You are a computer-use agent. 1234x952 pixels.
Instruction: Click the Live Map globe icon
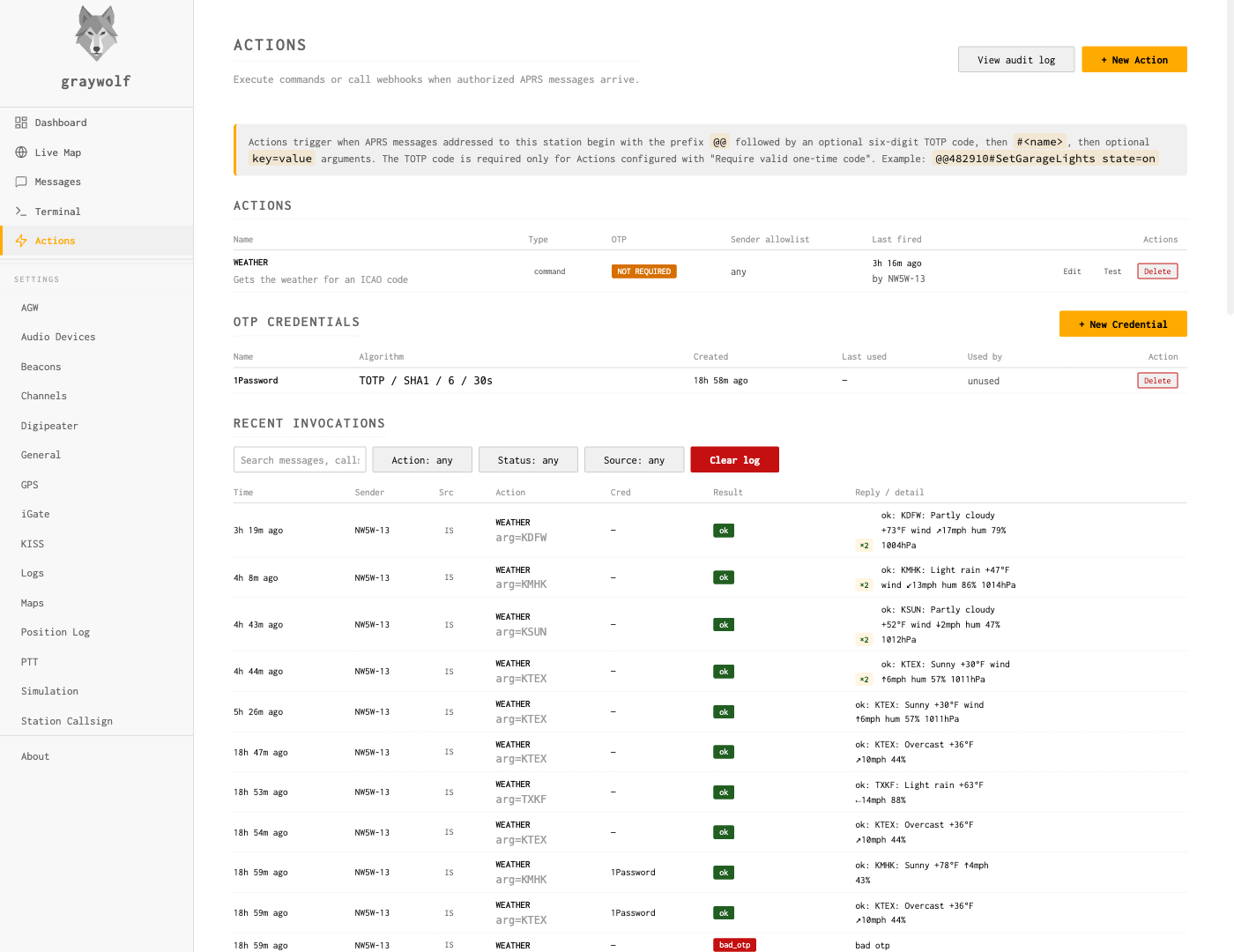click(x=21, y=152)
